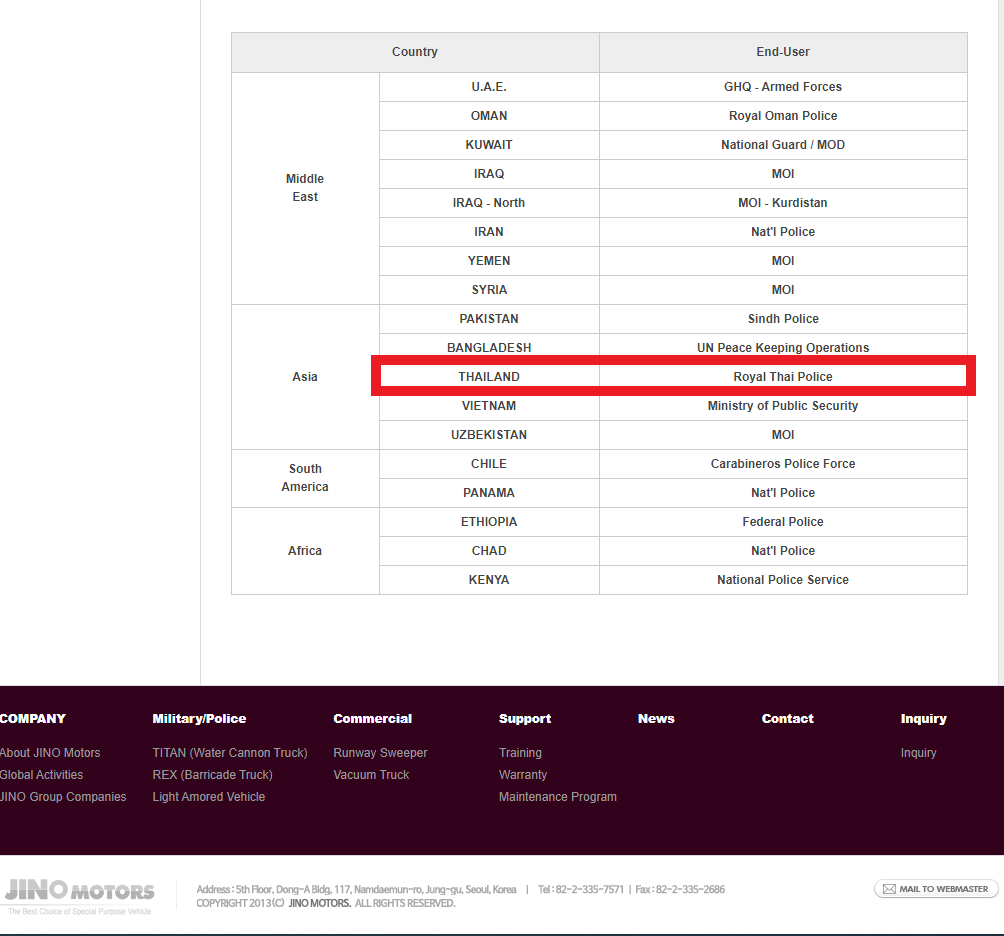The width and height of the screenshot is (1004, 936).
Task: Click the PANAMA country cell
Action: tap(489, 493)
